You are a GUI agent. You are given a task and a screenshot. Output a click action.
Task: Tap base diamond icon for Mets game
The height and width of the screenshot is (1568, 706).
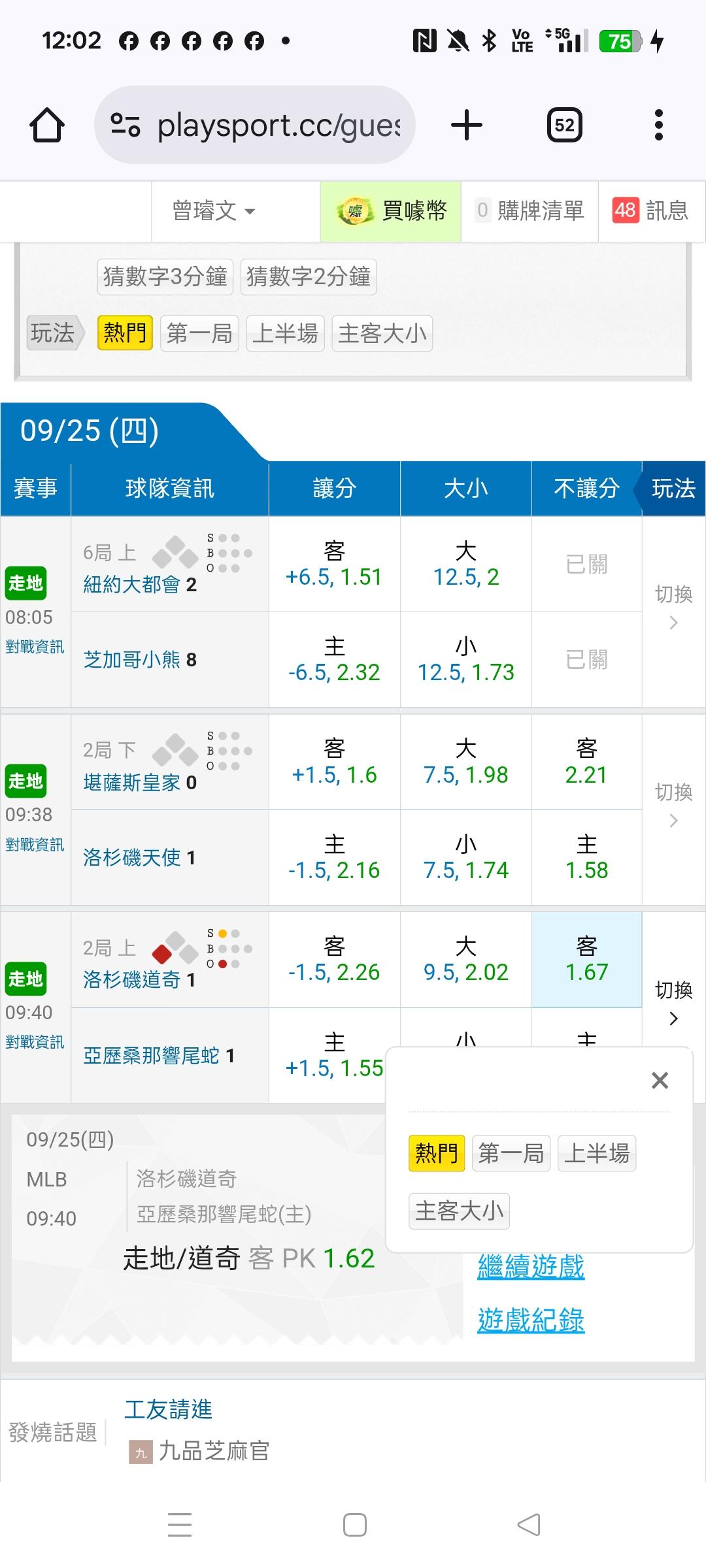click(x=175, y=552)
